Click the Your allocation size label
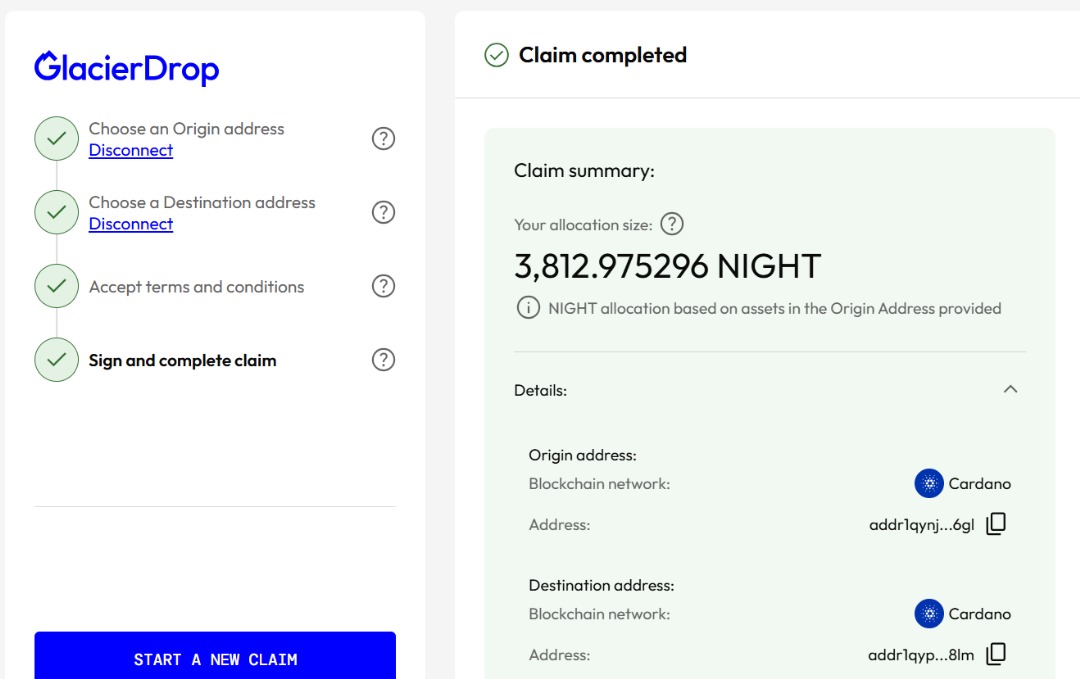This screenshot has height=679, width=1080. pyautogui.click(x=583, y=224)
